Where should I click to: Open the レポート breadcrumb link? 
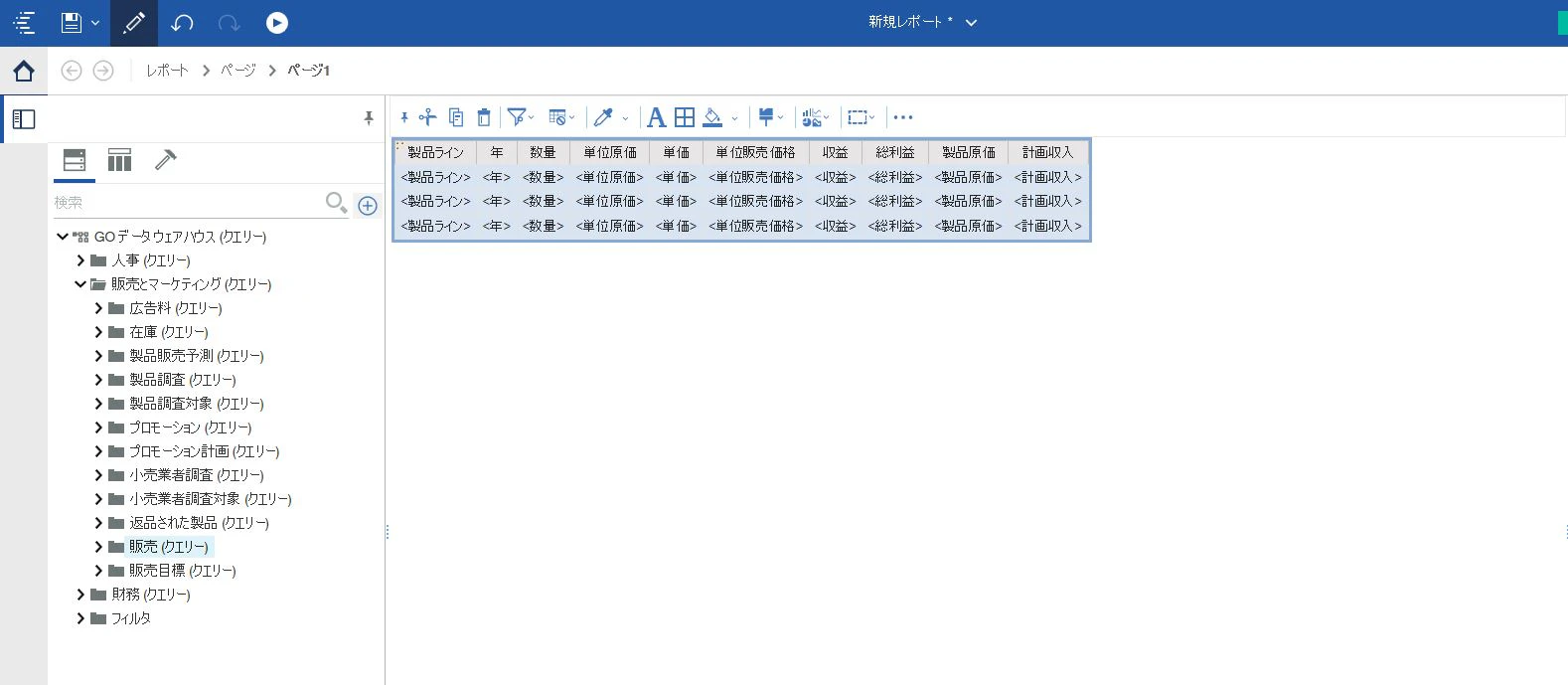click(x=167, y=71)
